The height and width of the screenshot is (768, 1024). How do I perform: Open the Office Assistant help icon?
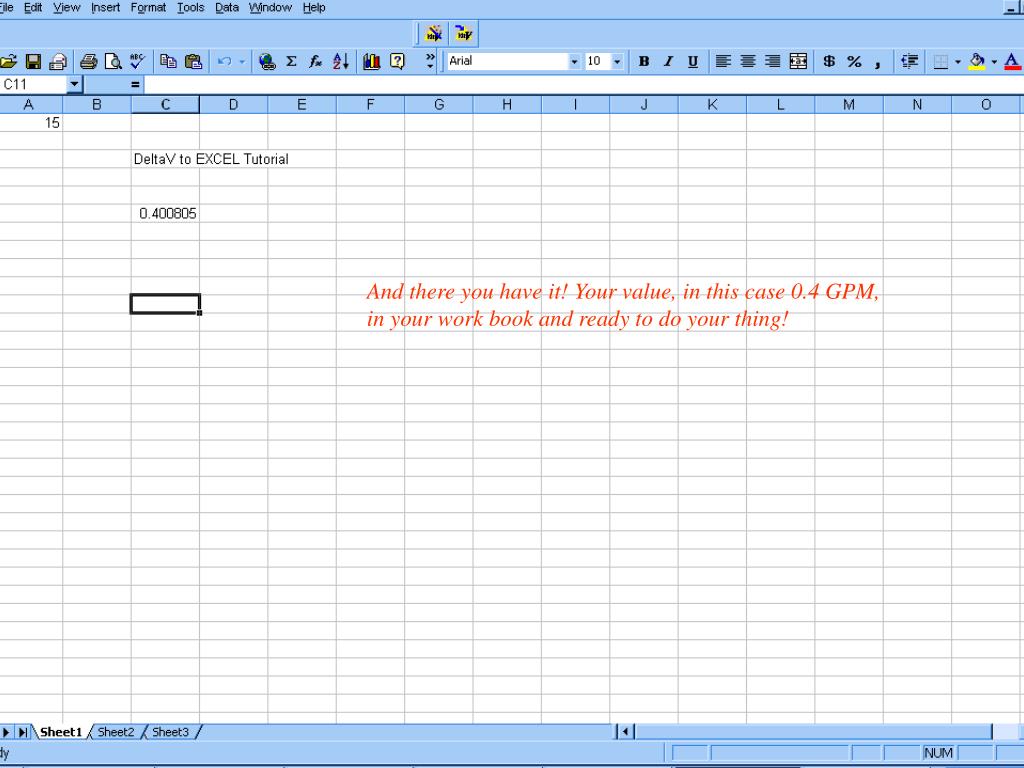tap(396, 61)
